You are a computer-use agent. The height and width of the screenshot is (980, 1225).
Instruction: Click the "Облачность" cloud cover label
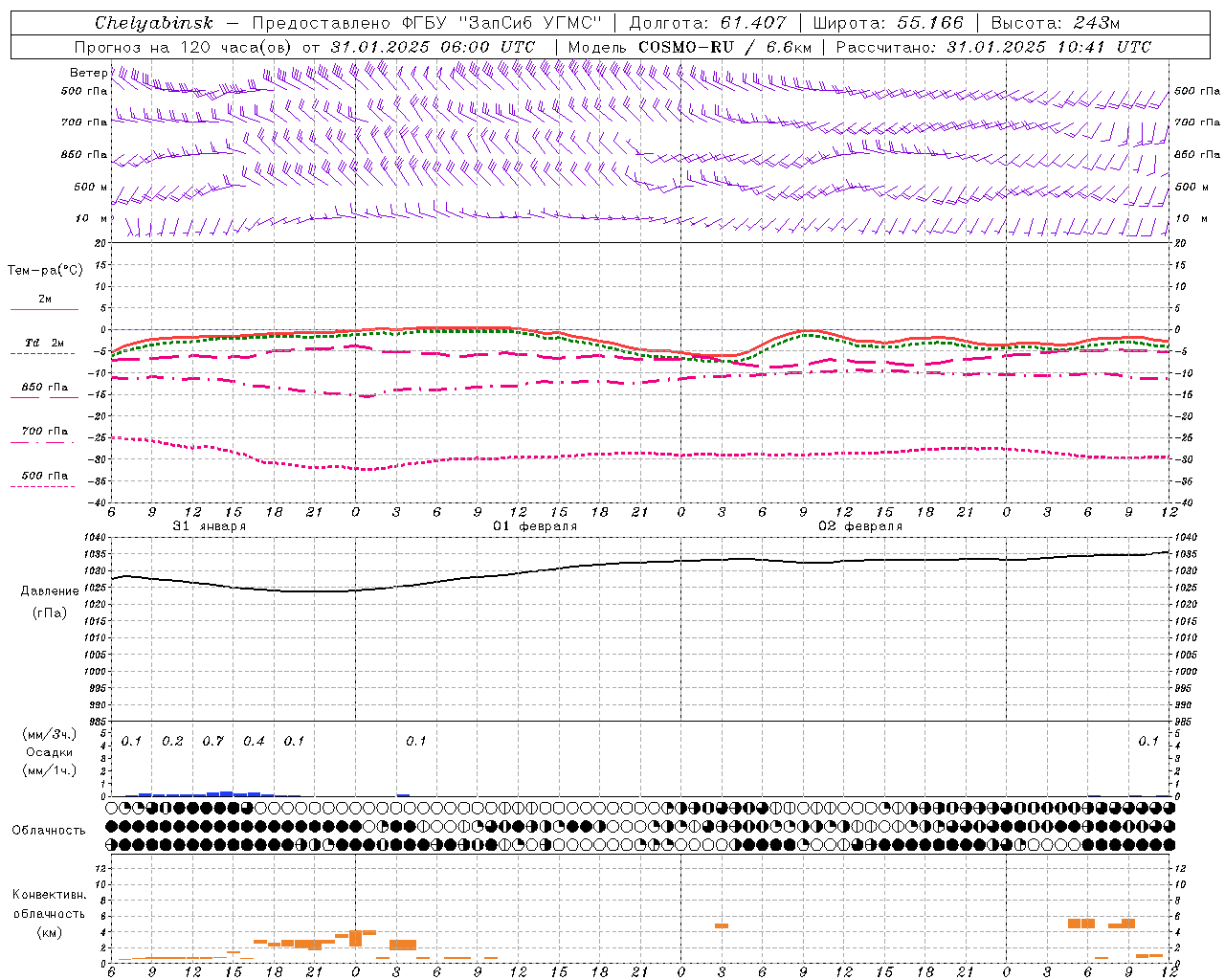tap(49, 830)
